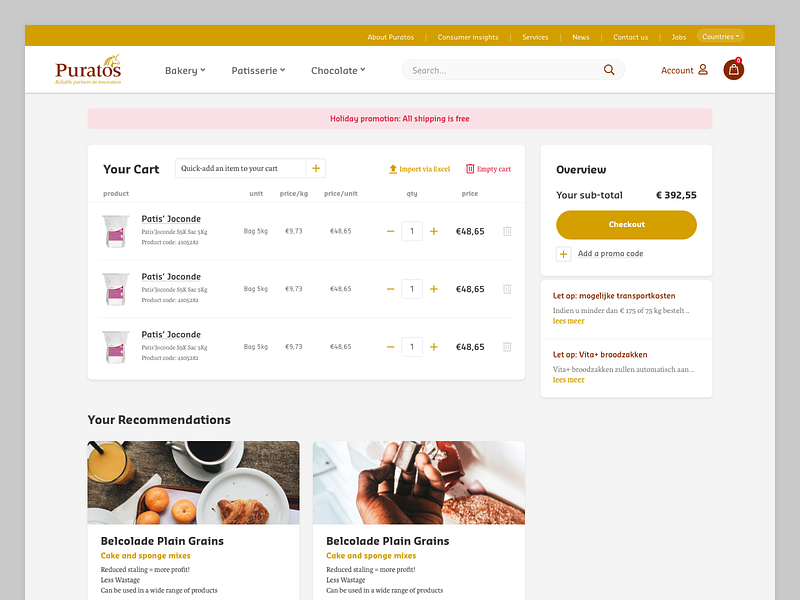The width and height of the screenshot is (800, 600).
Task: Open Consumer insights in top bar
Action: click(x=468, y=37)
